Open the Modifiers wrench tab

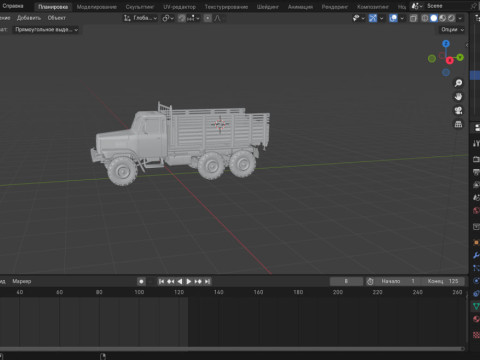476,255
